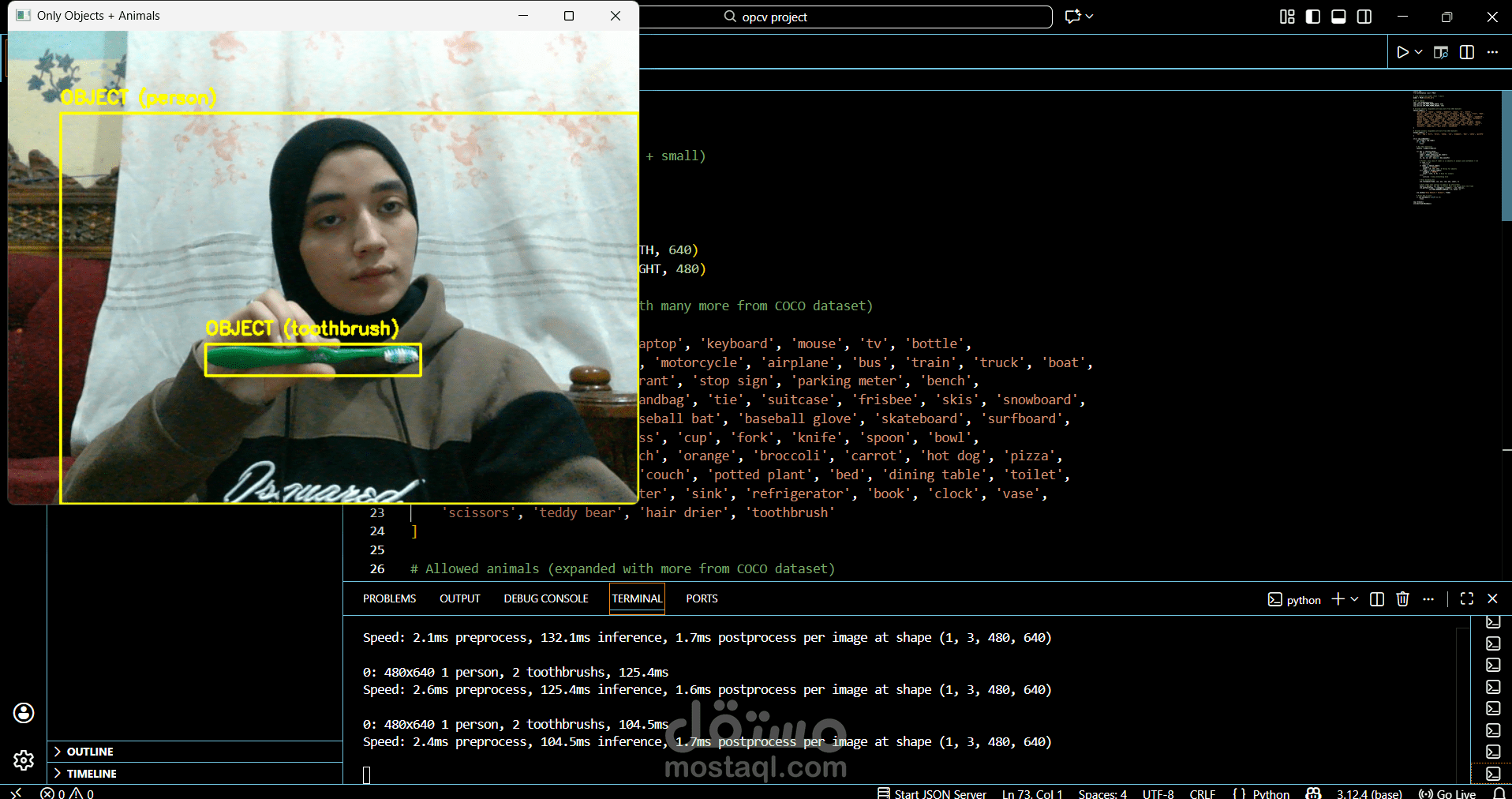Switch to the OUTPUT tab
The width and height of the screenshot is (1512, 799).
point(460,598)
